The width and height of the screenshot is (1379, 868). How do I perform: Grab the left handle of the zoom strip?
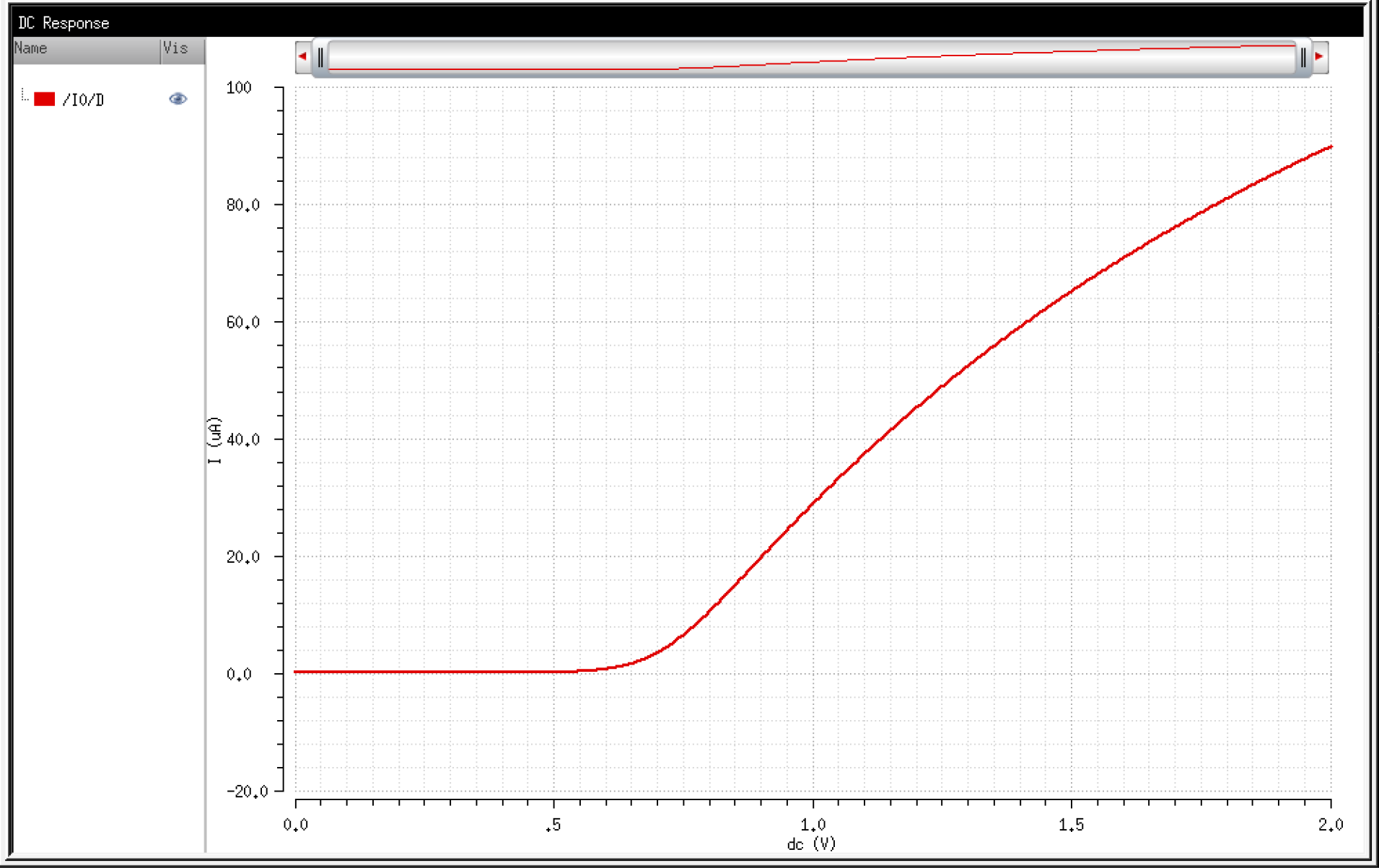click(x=320, y=58)
